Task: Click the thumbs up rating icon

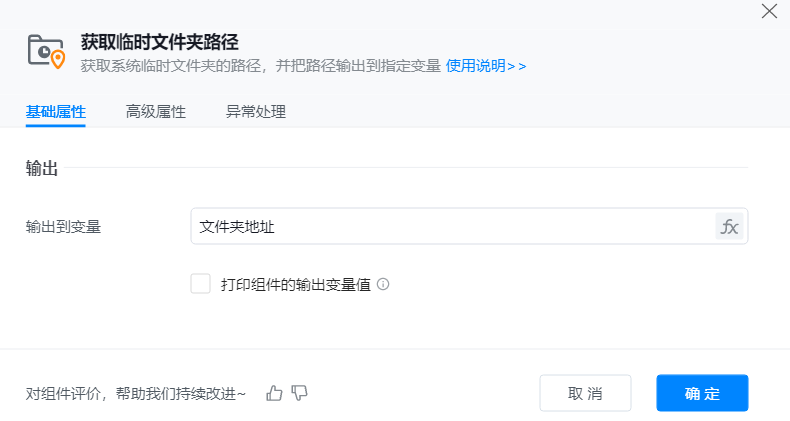Action: [275, 393]
